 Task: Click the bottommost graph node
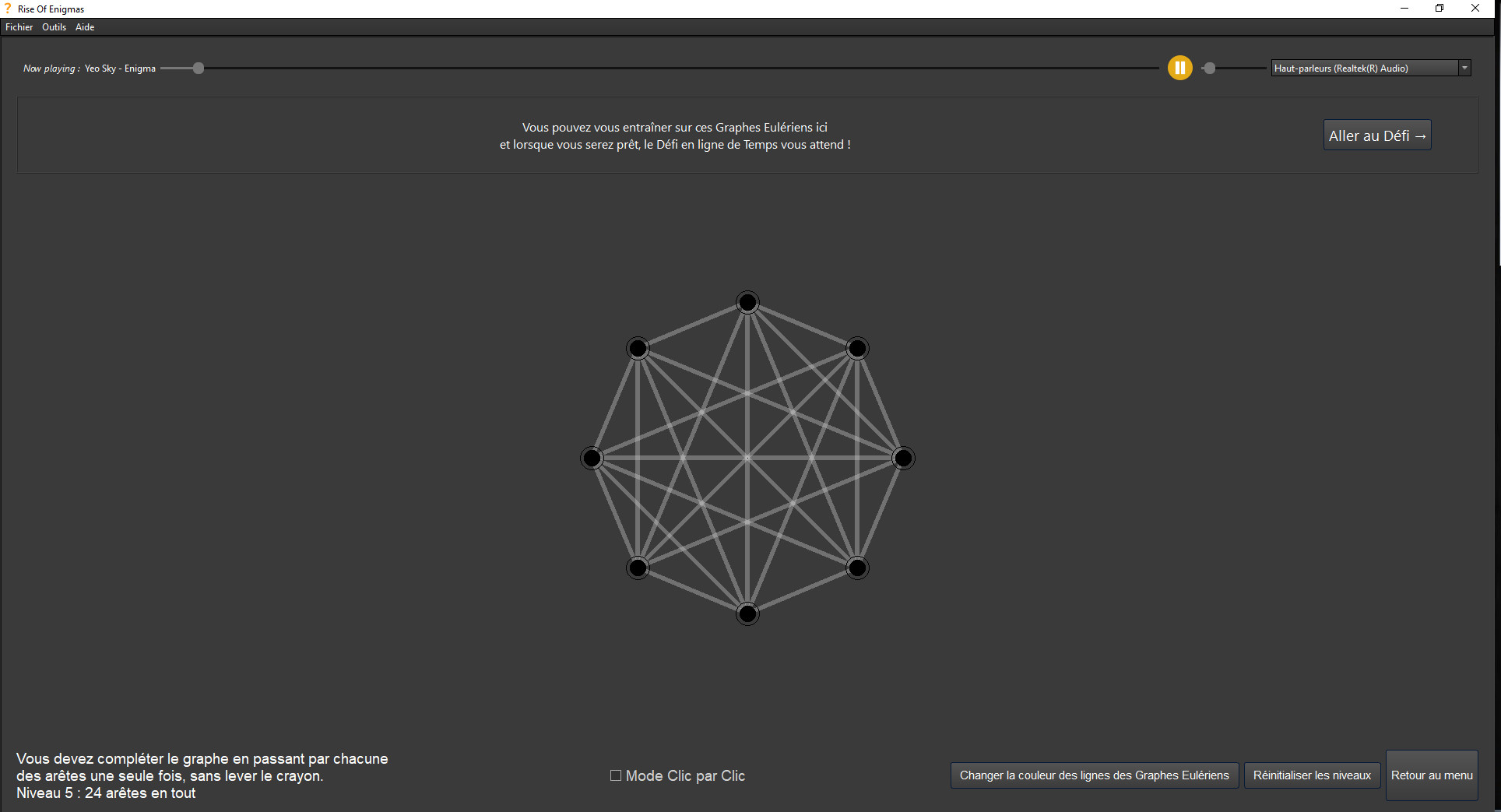tap(747, 613)
